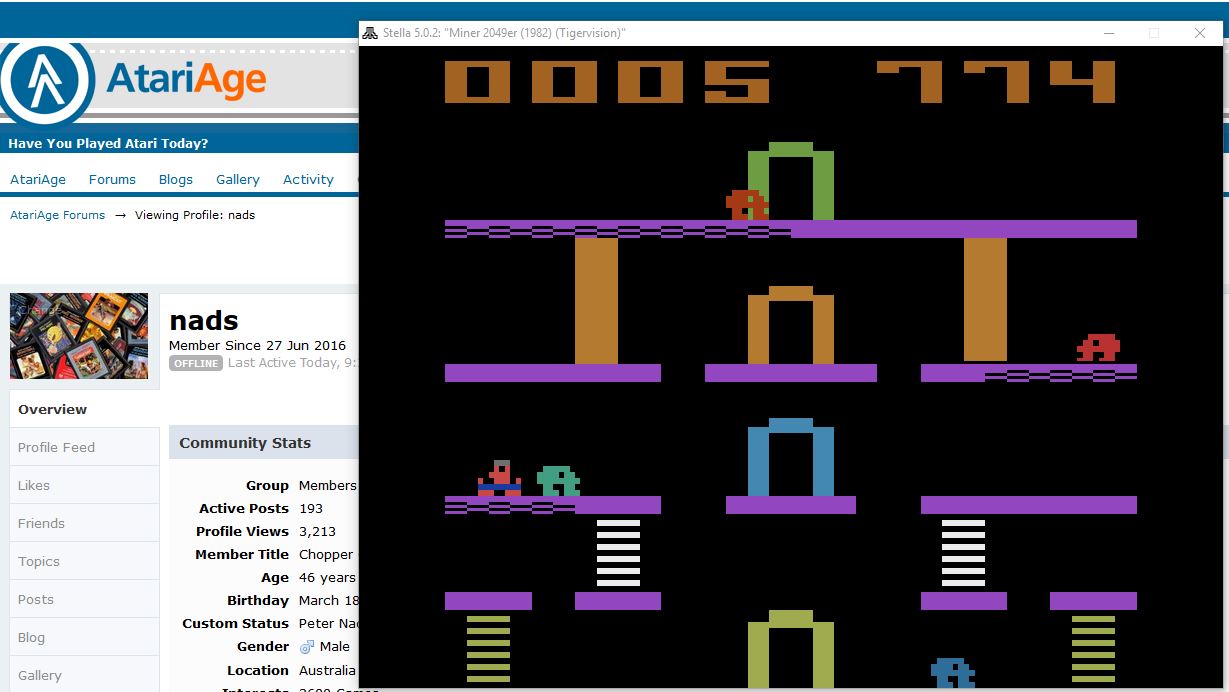Open the AtariAge navigation tab

(x=38, y=180)
